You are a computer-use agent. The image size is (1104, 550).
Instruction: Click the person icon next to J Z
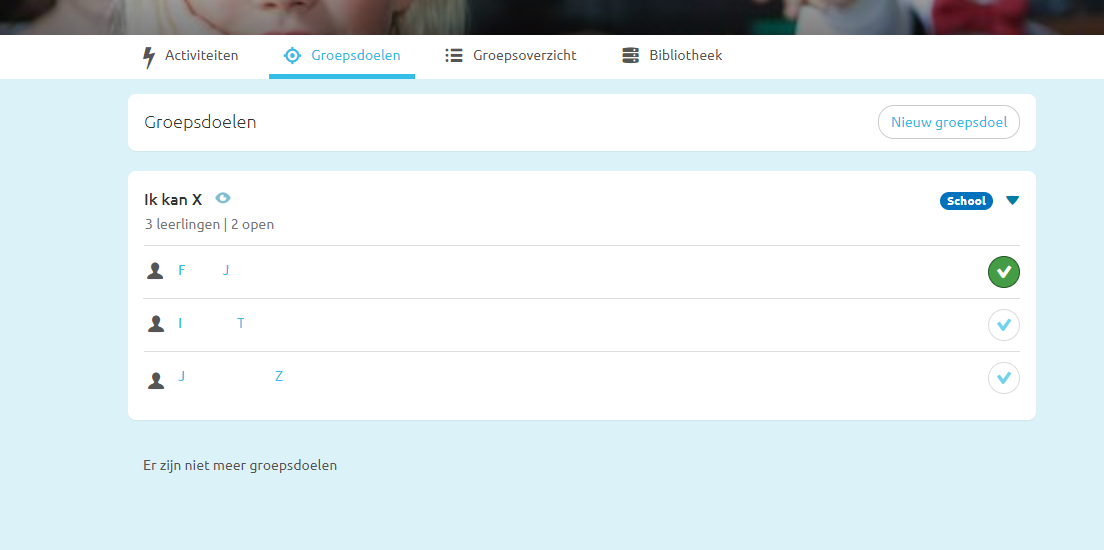(155, 380)
